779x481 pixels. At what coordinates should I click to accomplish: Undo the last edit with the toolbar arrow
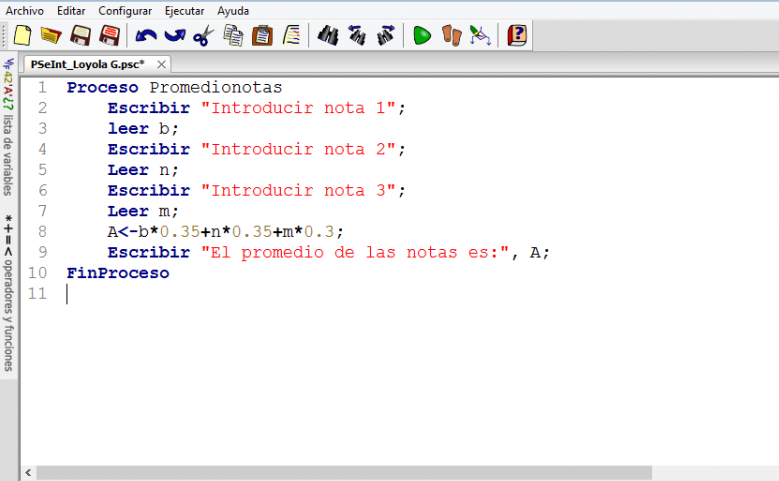146,36
